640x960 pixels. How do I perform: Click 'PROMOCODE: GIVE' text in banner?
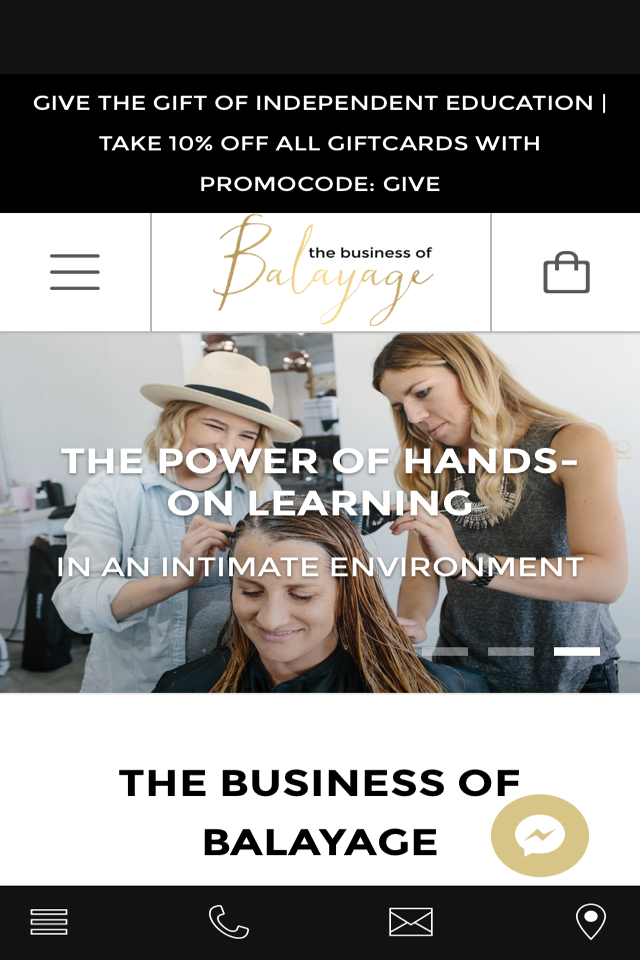[320, 184]
